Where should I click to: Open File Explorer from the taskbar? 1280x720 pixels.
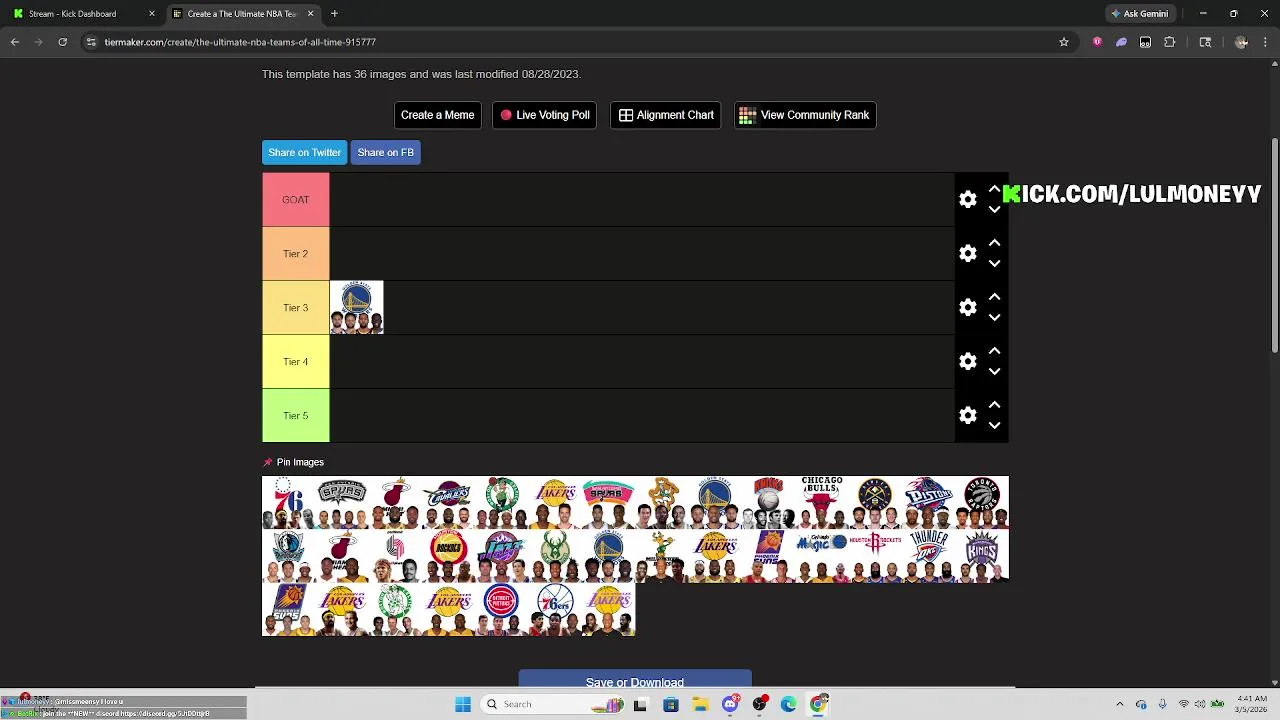700,704
